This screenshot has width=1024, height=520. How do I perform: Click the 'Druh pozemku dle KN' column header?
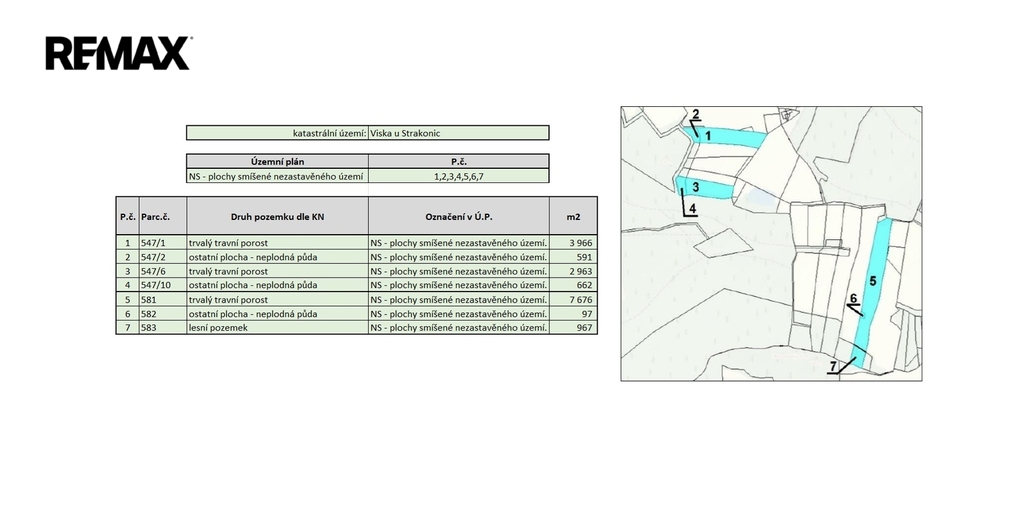[277, 216]
